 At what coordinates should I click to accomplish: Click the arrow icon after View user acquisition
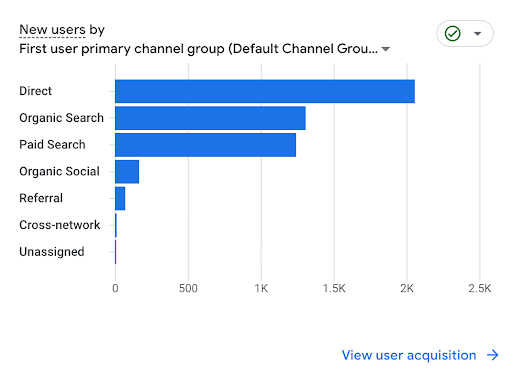click(x=493, y=355)
